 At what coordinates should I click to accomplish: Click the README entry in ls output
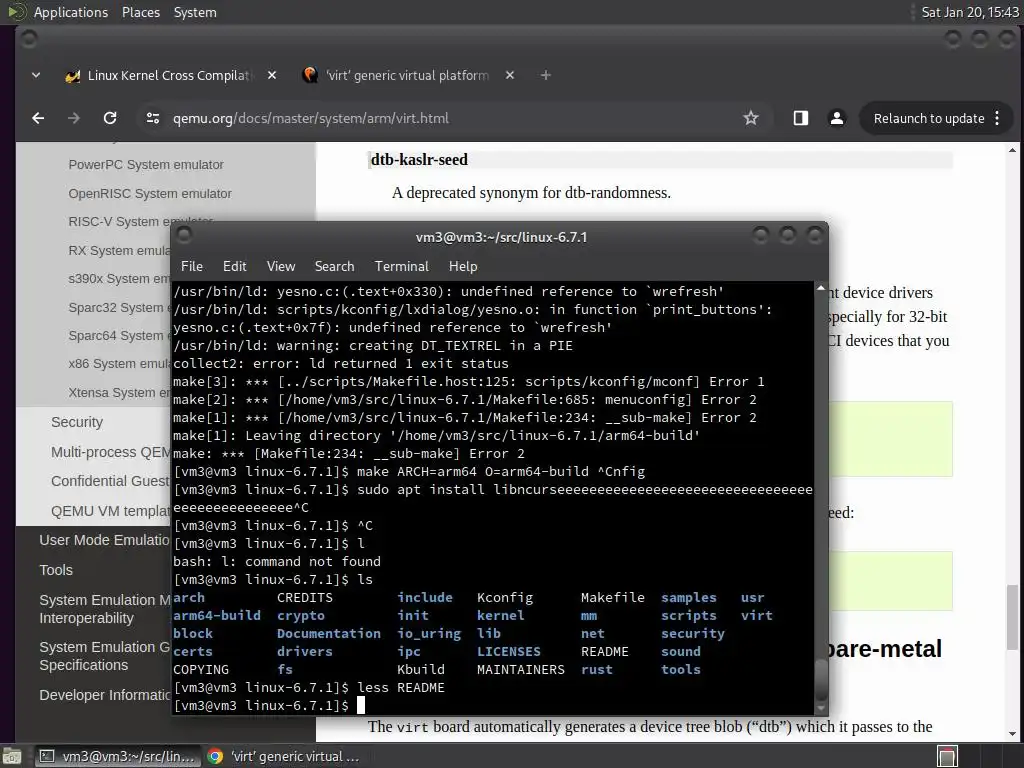tap(605, 651)
